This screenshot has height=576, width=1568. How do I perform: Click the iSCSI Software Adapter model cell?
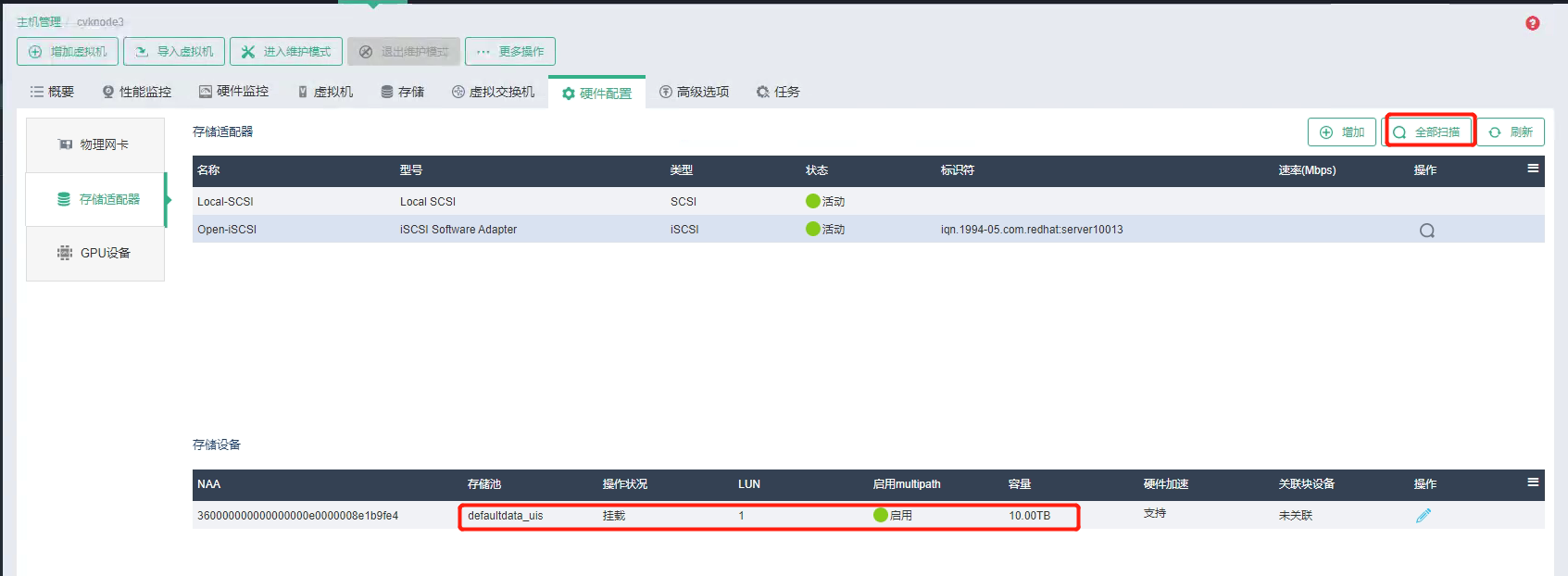click(x=458, y=230)
